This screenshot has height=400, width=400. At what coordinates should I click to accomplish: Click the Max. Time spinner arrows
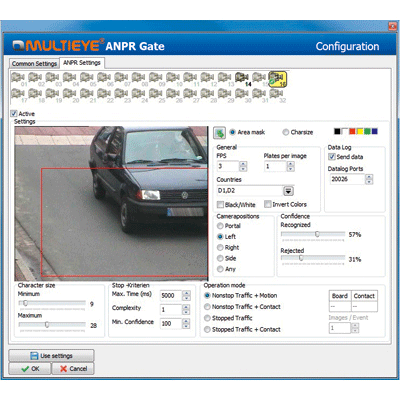pyautogui.click(x=186, y=295)
